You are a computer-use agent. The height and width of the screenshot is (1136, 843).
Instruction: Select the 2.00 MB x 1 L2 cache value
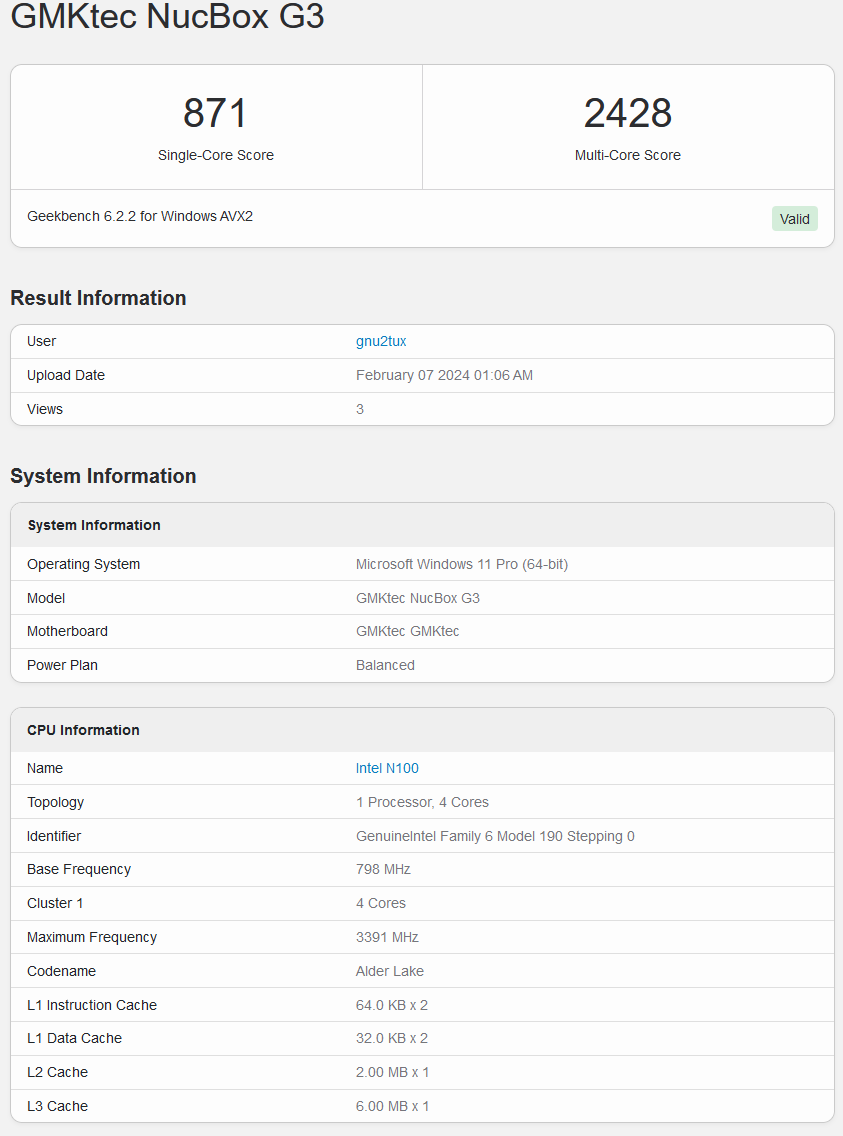click(393, 1072)
